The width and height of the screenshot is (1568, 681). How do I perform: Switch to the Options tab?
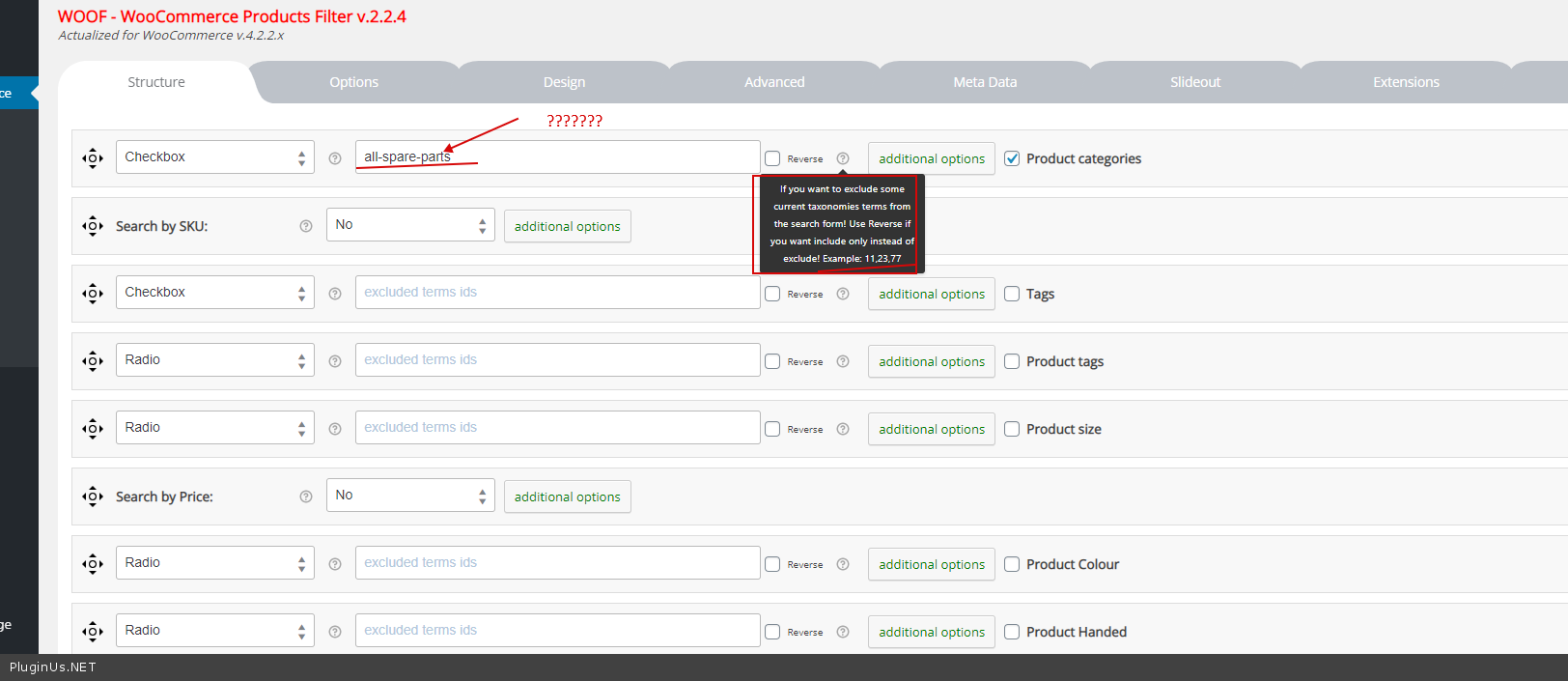pos(353,82)
